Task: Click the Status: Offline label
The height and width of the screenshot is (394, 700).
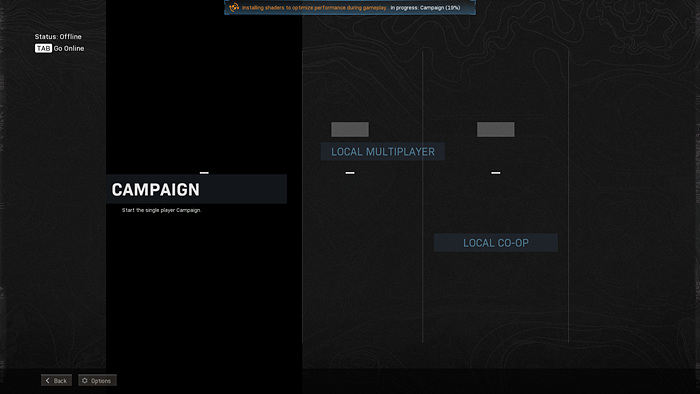Action: (x=58, y=37)
